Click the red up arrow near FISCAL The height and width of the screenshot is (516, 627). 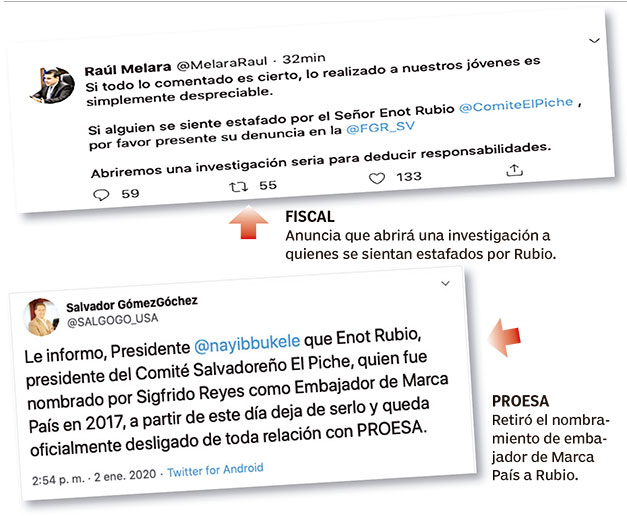248,222
